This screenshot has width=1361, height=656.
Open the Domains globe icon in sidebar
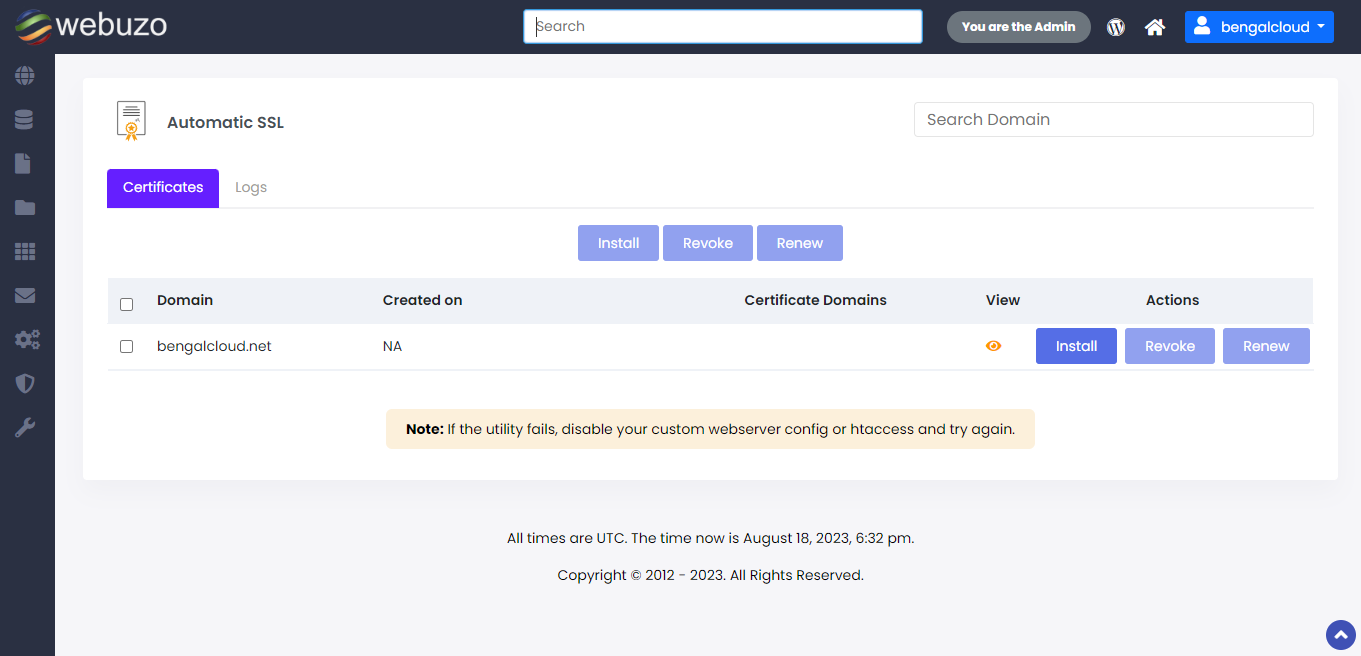[25, 75]
